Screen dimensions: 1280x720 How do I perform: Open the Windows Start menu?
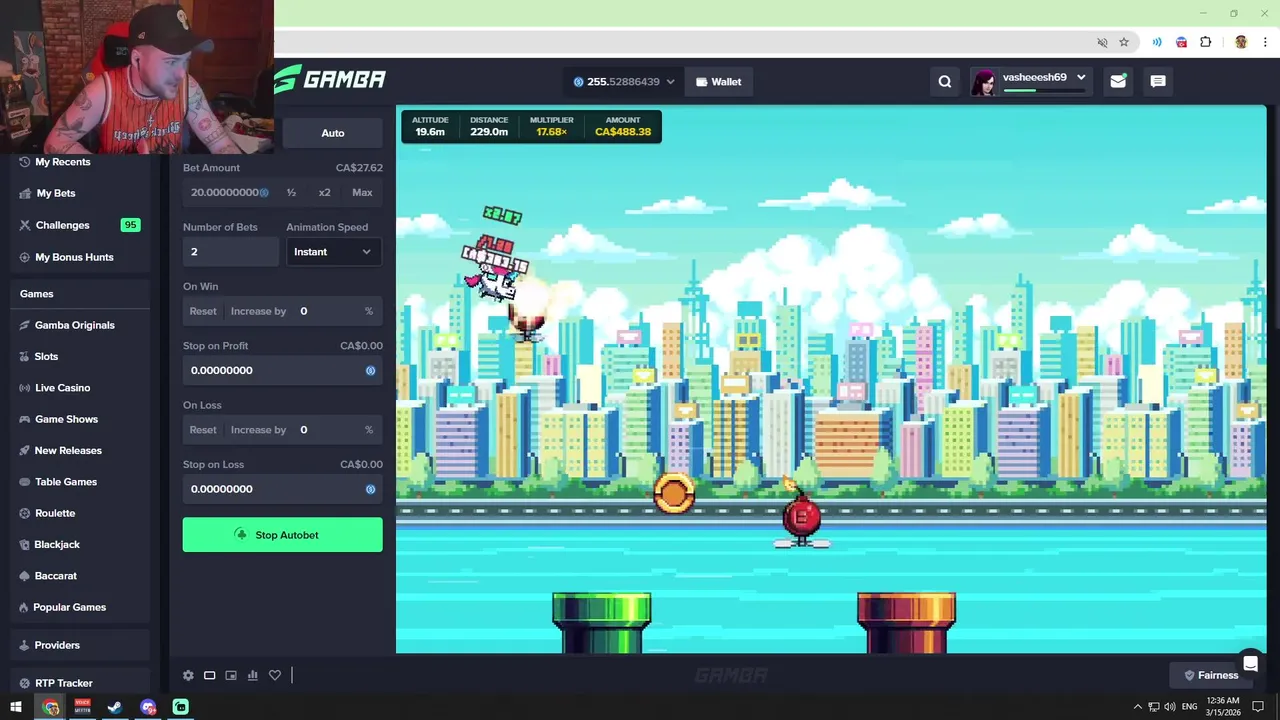coord(16,707)
